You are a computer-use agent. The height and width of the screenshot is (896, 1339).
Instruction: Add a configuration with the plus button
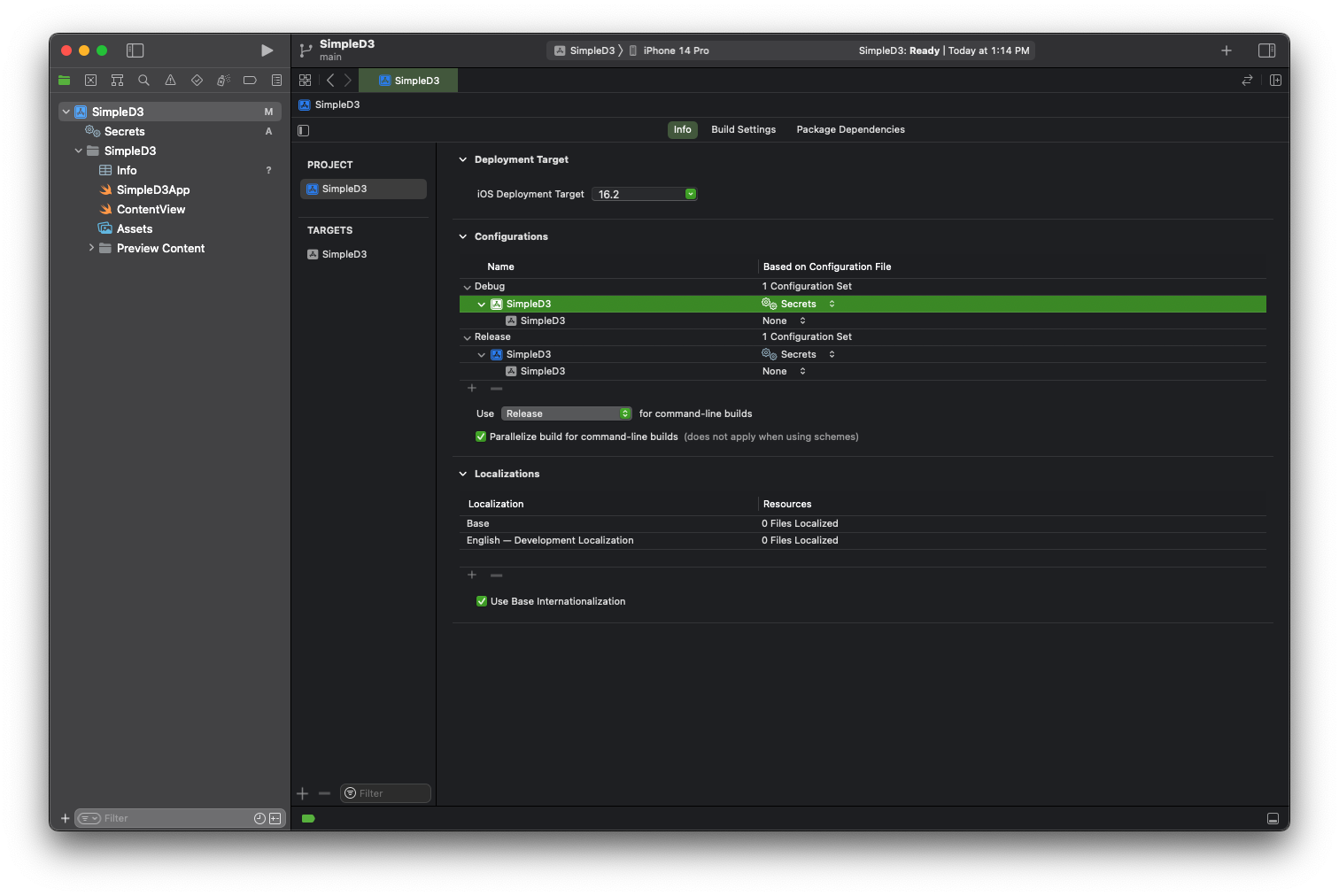click(472, 388)
